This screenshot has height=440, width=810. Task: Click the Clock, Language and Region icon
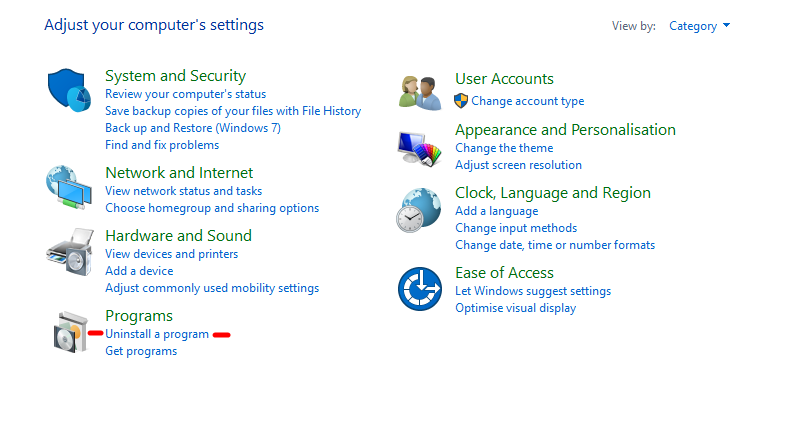click(419, 210)
